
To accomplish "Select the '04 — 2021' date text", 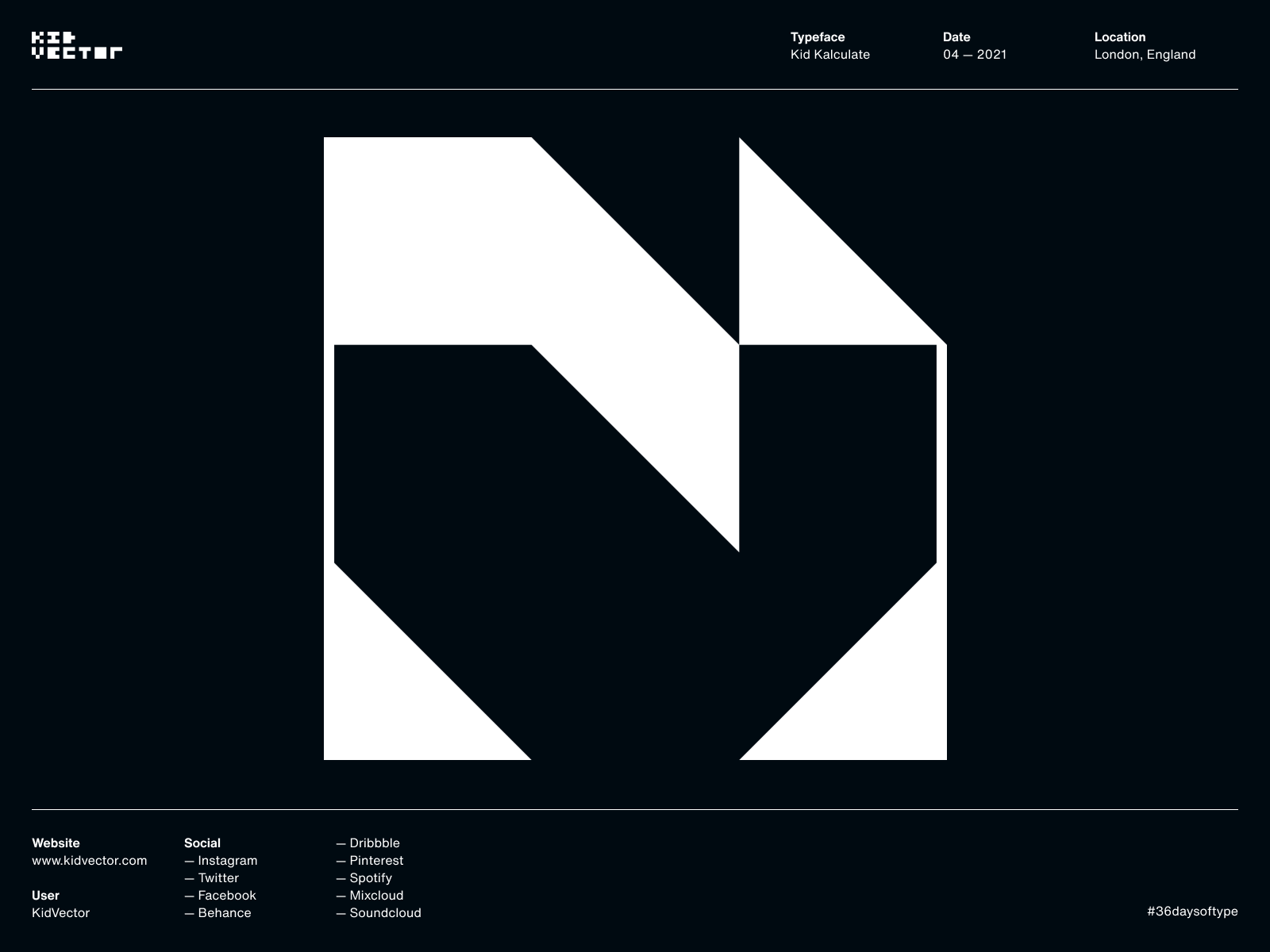I will click(x=975, y=55).
